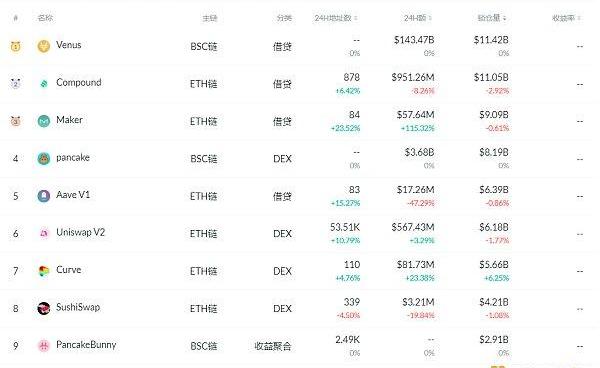Sort by yield rate column header
The image size is (600, 368).
566,18
